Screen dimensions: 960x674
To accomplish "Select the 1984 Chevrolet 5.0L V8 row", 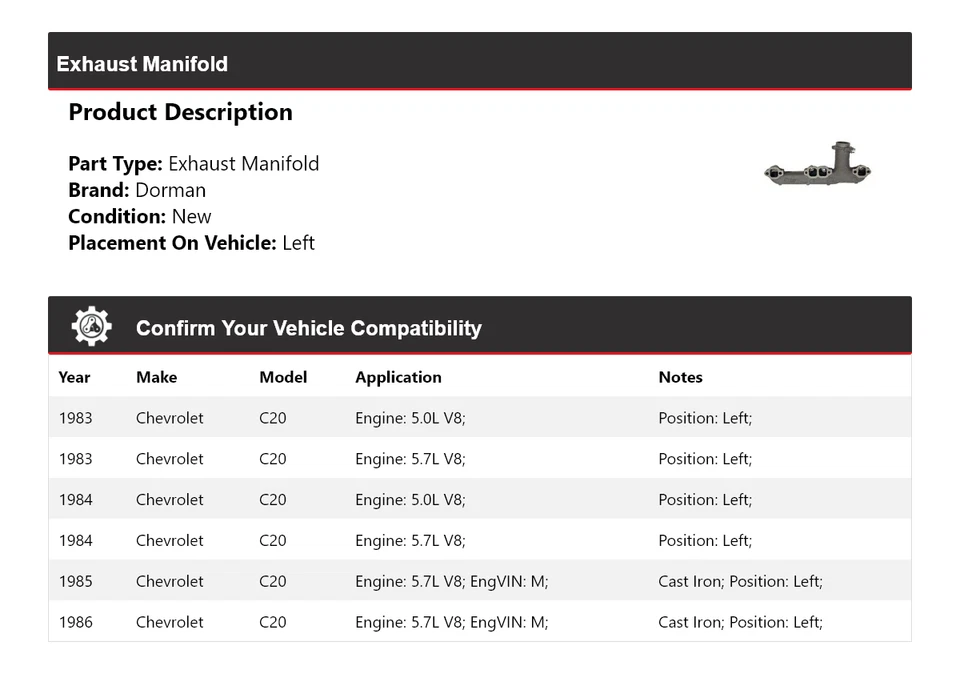I will [480, 500].
